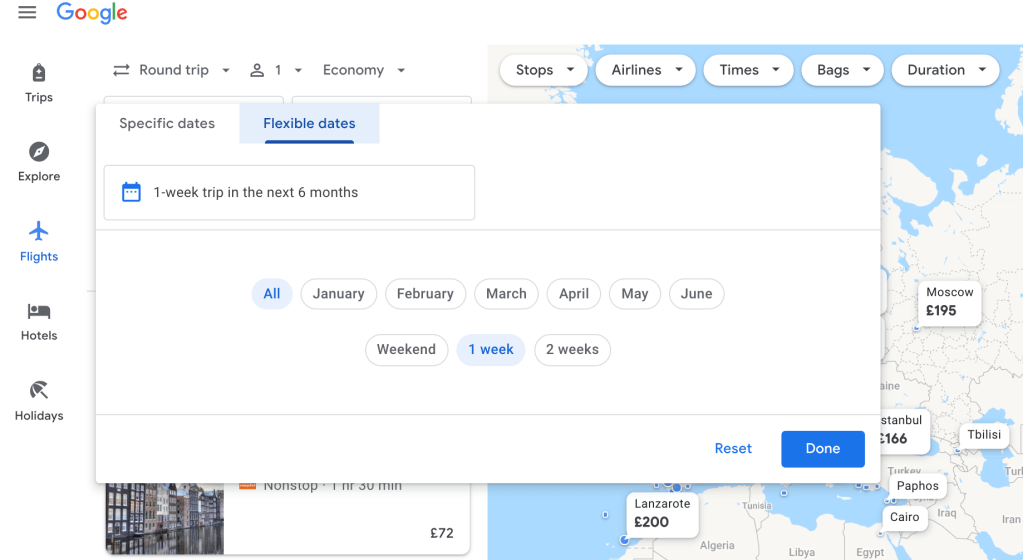Go to Explore in the sidebar
1023x560 pixels.
[x=39, y=162]
